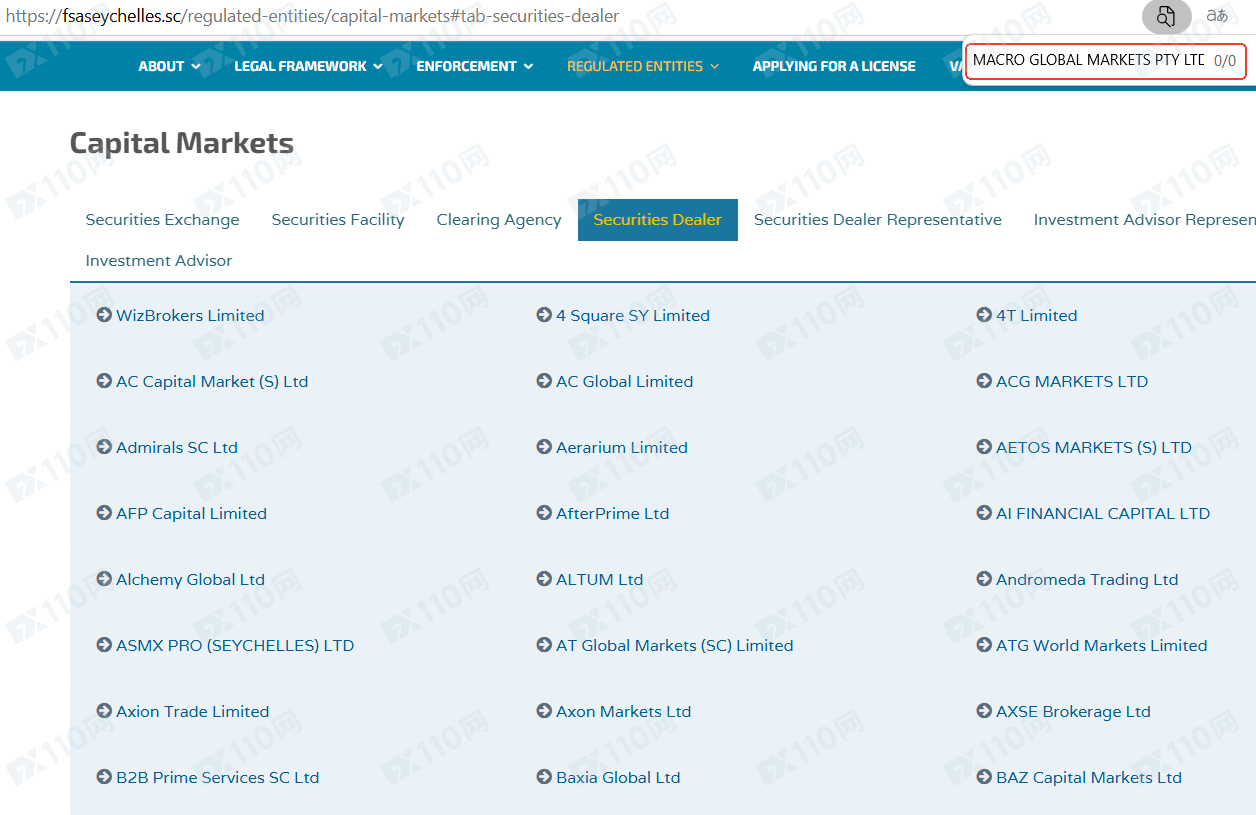This screenshot has width=1256, height=815.
Task: Click arrow icon beside 4 Square SY Limited
Action: pyautogui.click(x=544, y=315)
